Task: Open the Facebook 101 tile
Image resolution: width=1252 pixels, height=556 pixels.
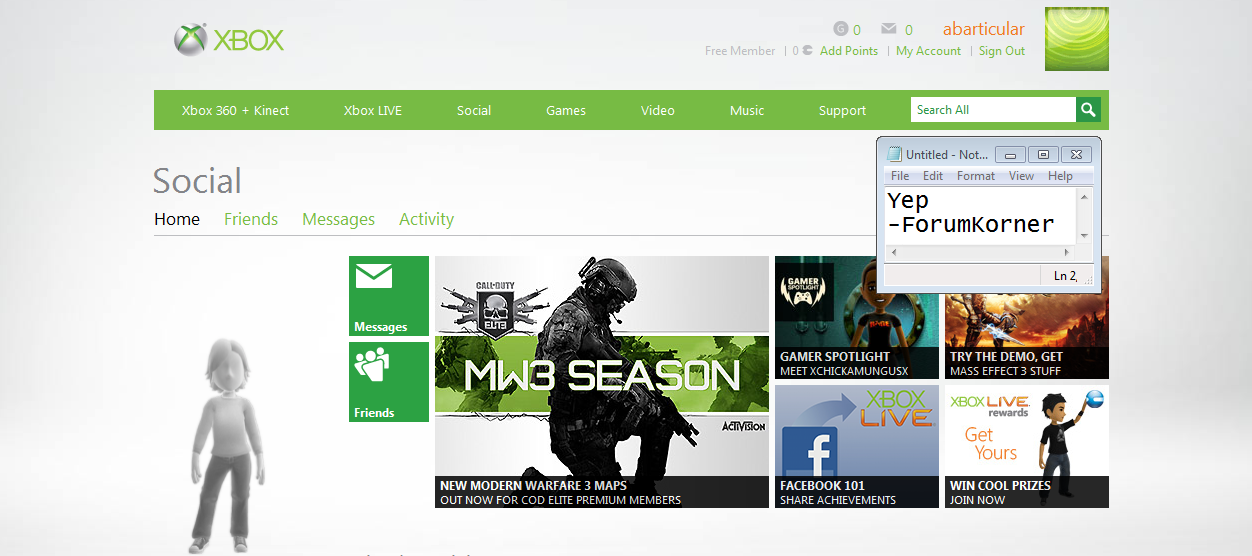Action: click(857, 446)
